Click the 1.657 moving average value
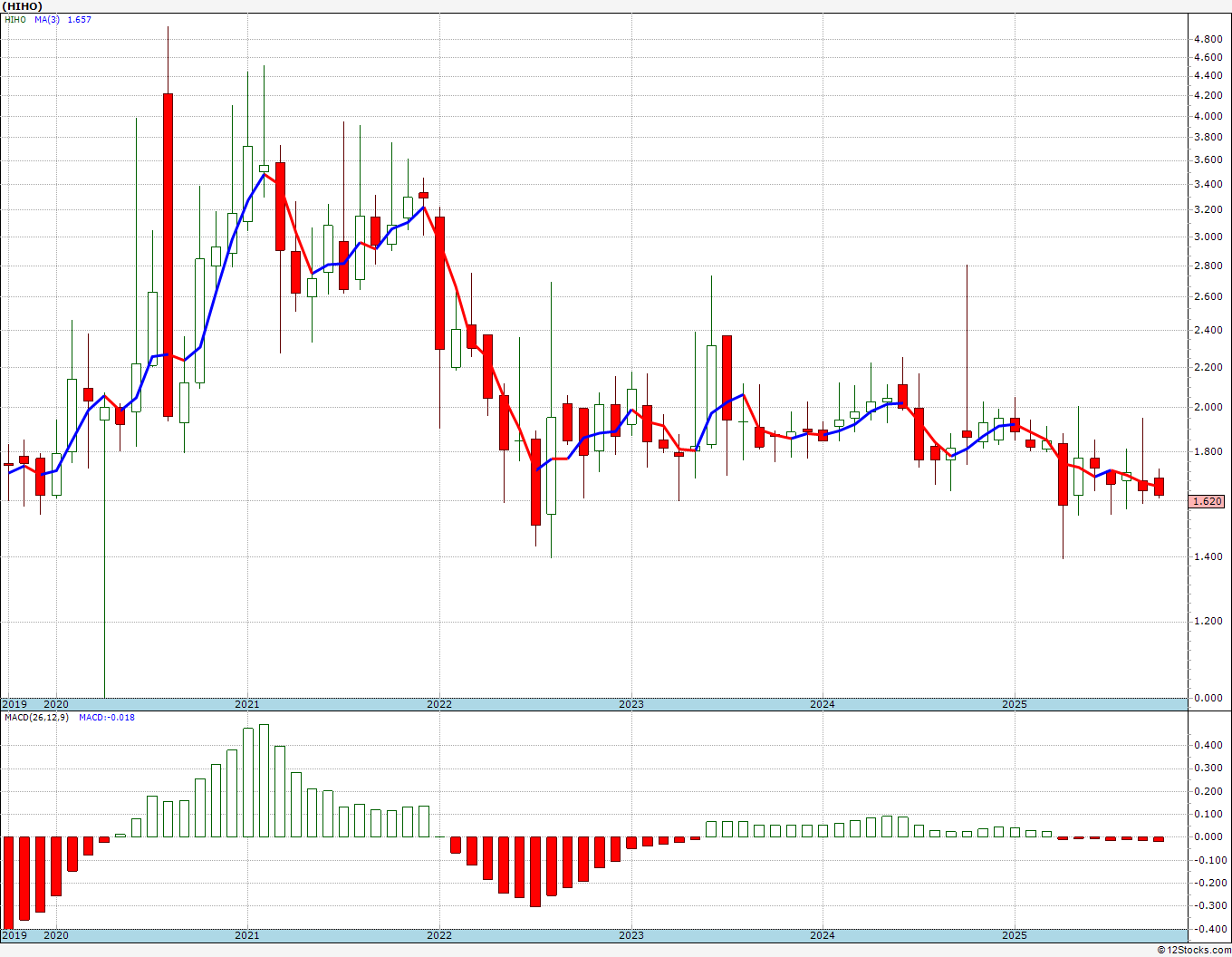Image resolution: width=1232 pixels, height=957 pixels. click(x=79, y=19)
